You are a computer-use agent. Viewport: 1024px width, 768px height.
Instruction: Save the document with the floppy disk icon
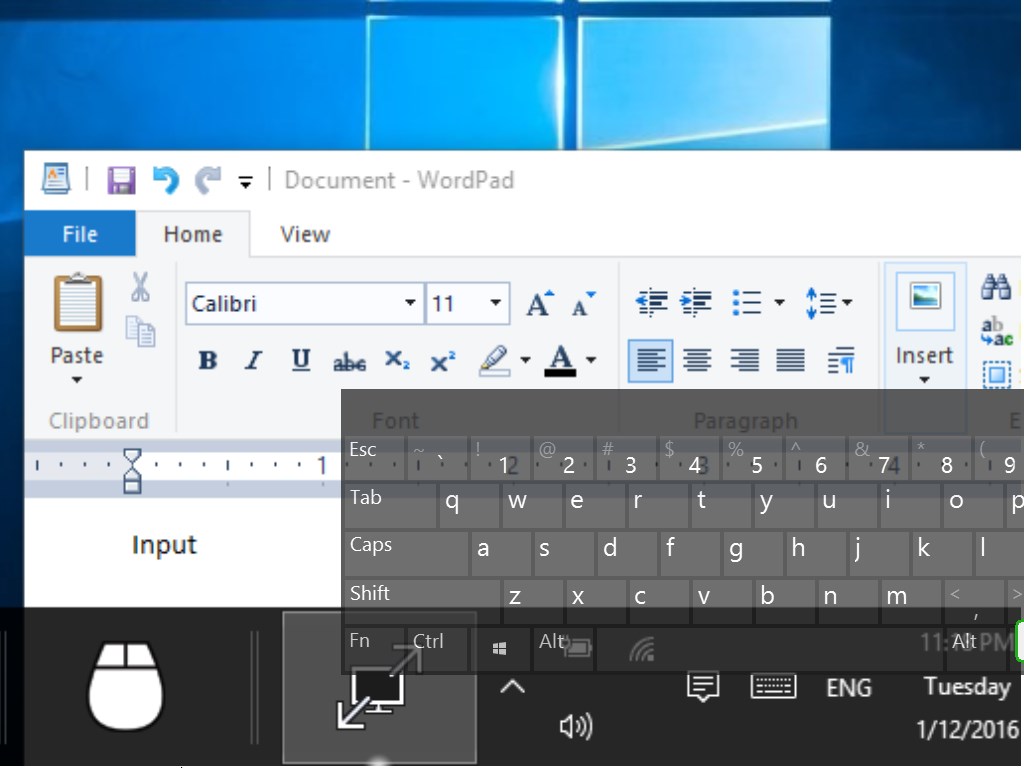coord(121,180)
